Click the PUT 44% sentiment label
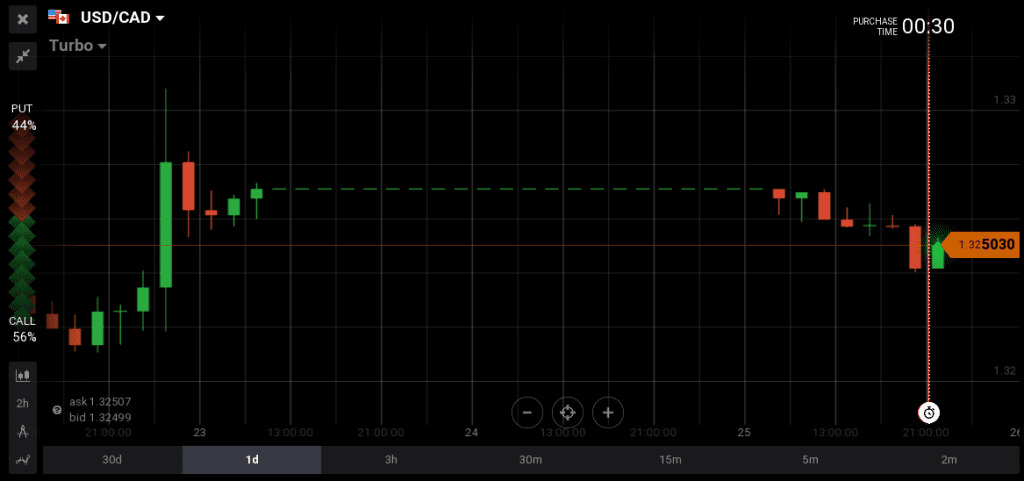 point(22,117)
